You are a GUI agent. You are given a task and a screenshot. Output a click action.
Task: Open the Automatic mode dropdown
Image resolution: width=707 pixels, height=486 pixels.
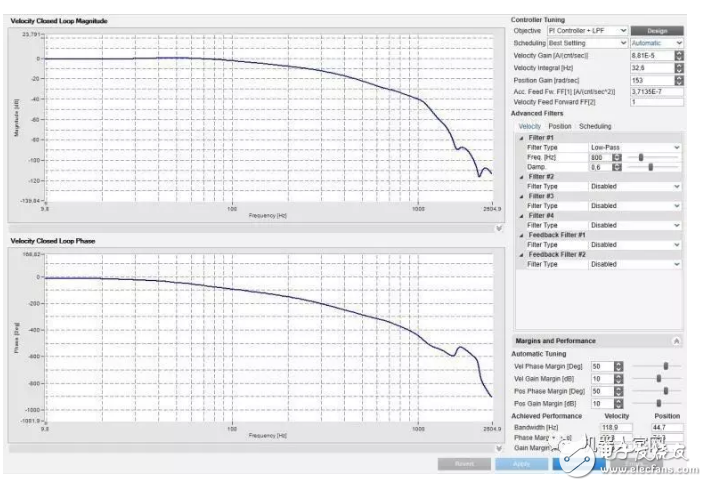pos(657,43)
